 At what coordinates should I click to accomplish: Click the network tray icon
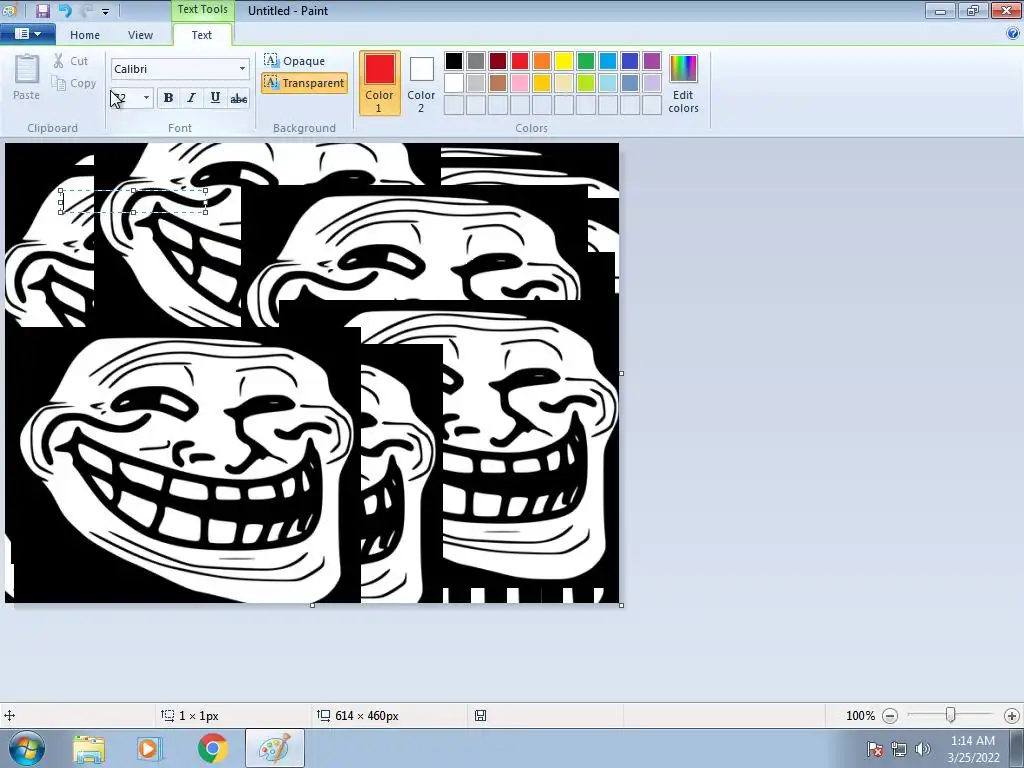point(899,749)
